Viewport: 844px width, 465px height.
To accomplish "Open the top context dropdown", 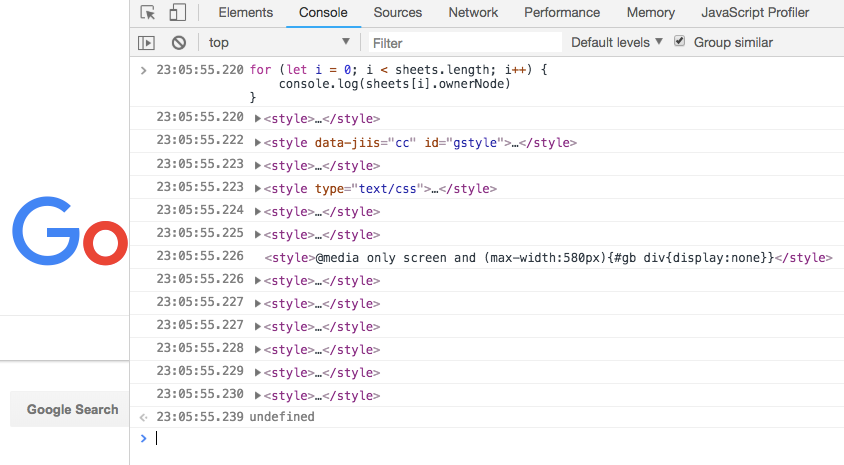I will [279, 43].
